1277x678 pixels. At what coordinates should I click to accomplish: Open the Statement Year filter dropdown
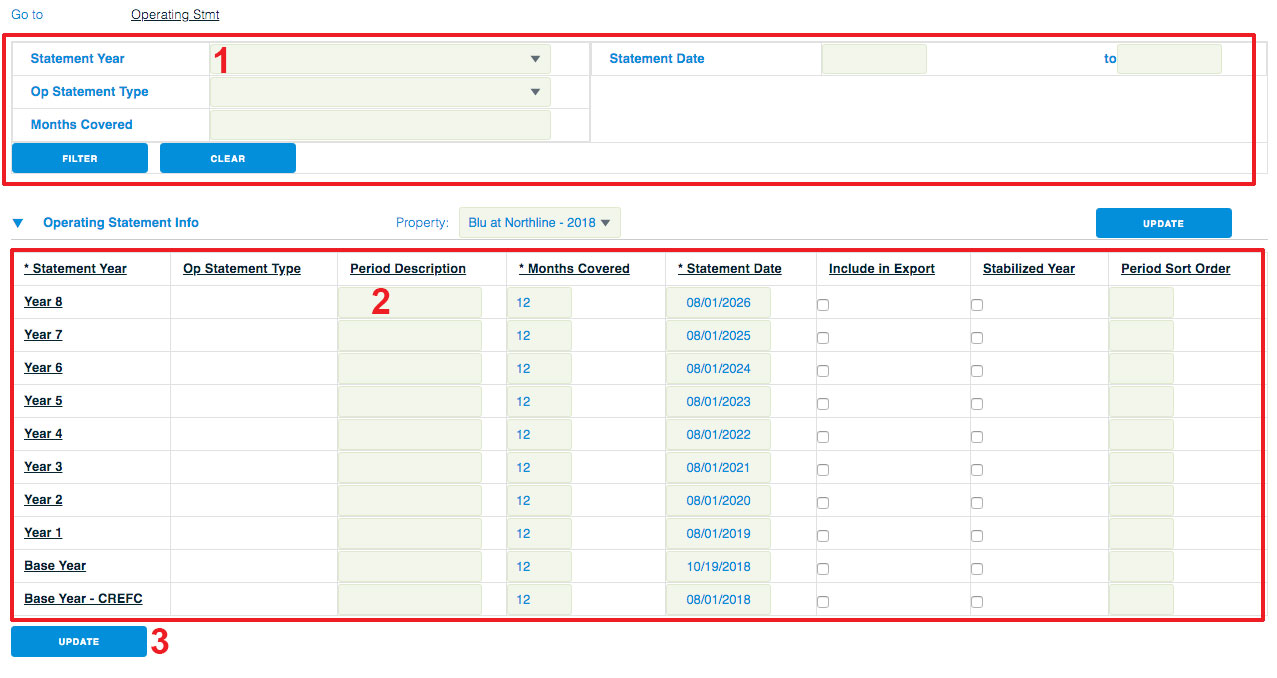[380, 59]
